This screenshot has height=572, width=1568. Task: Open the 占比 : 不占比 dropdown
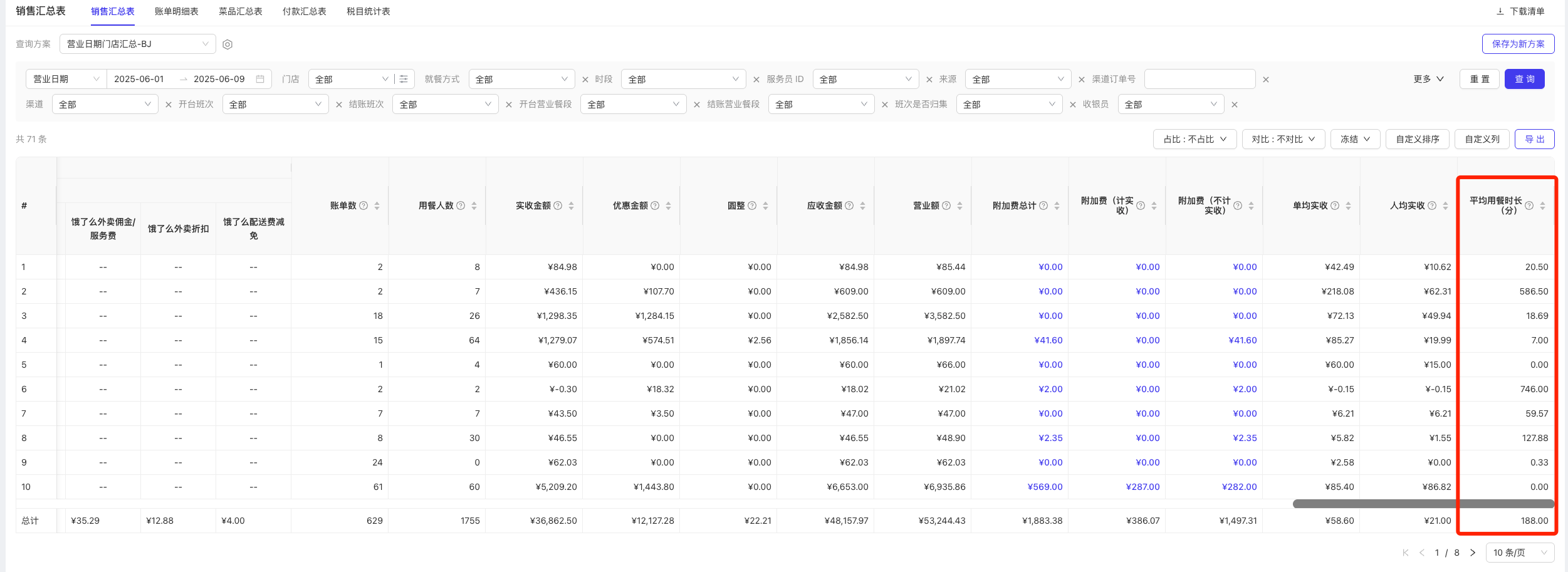(x=1194, y=139)
